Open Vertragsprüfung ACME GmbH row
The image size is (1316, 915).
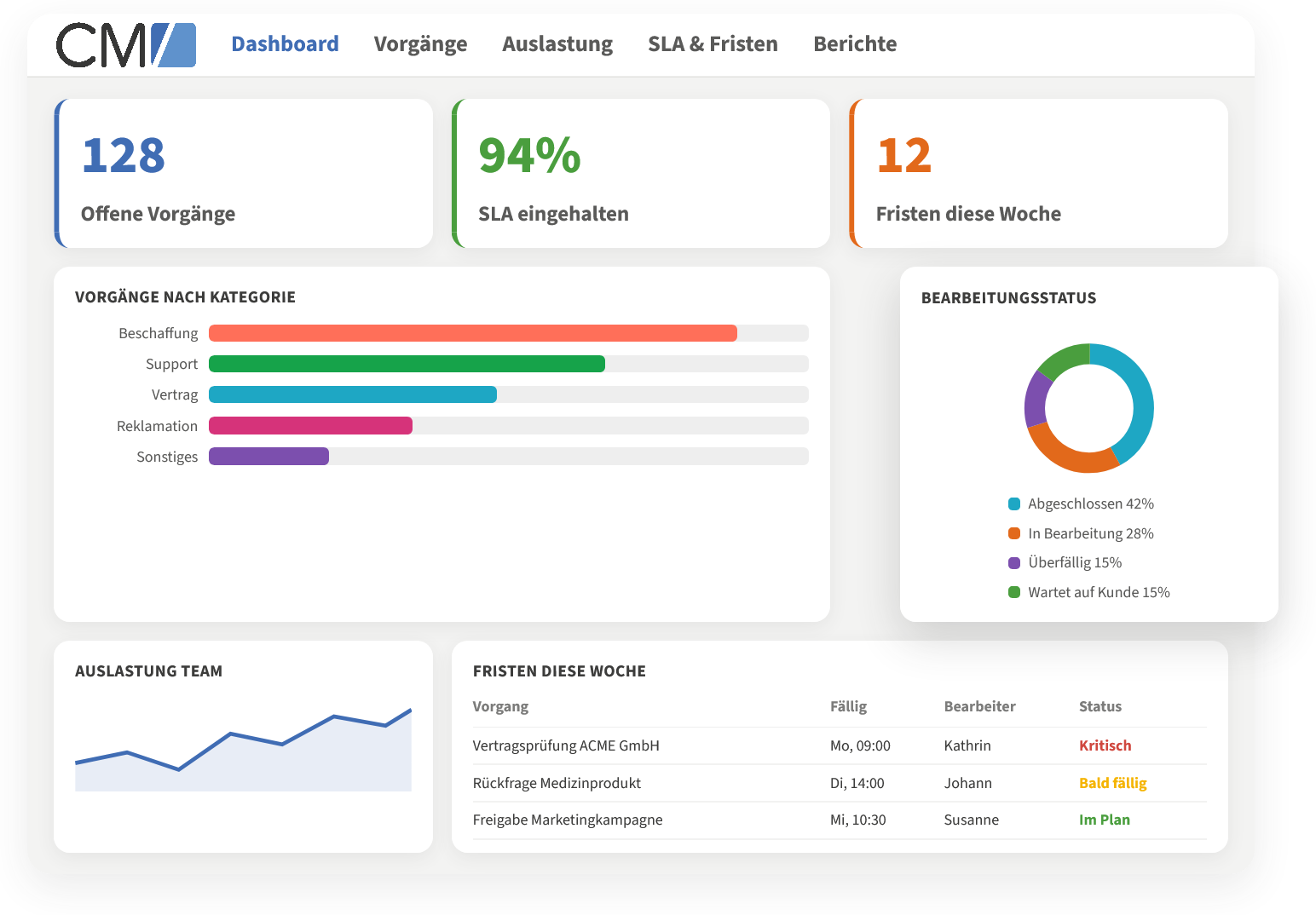pyautogui.click(x=840, y=745)
